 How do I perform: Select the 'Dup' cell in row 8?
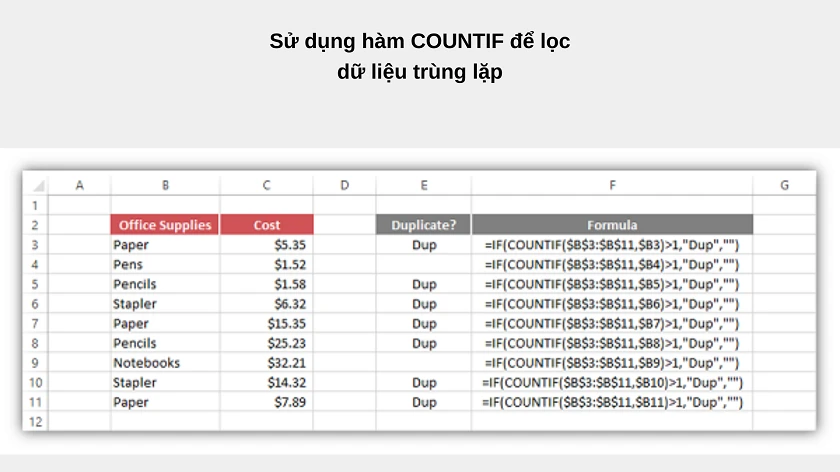coord(424,343)
